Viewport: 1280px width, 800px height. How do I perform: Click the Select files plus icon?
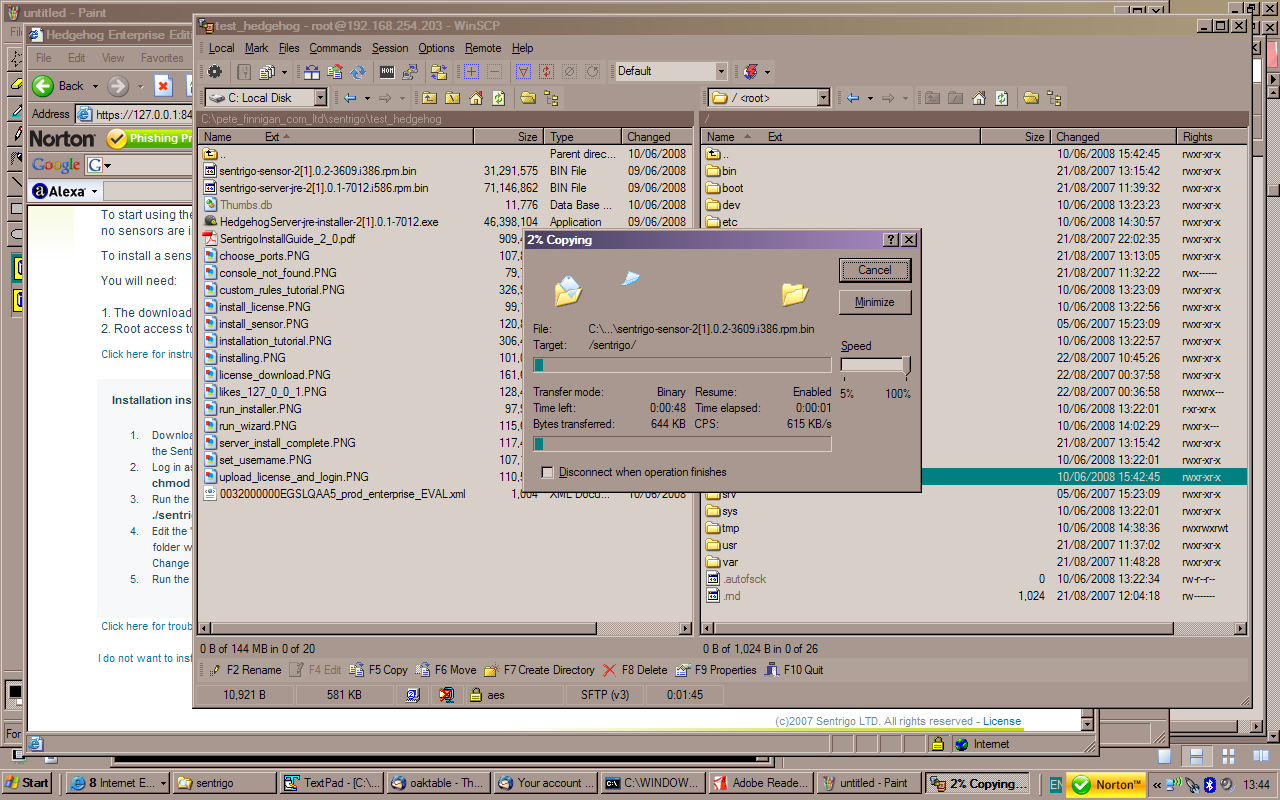(x=471, y=71)
